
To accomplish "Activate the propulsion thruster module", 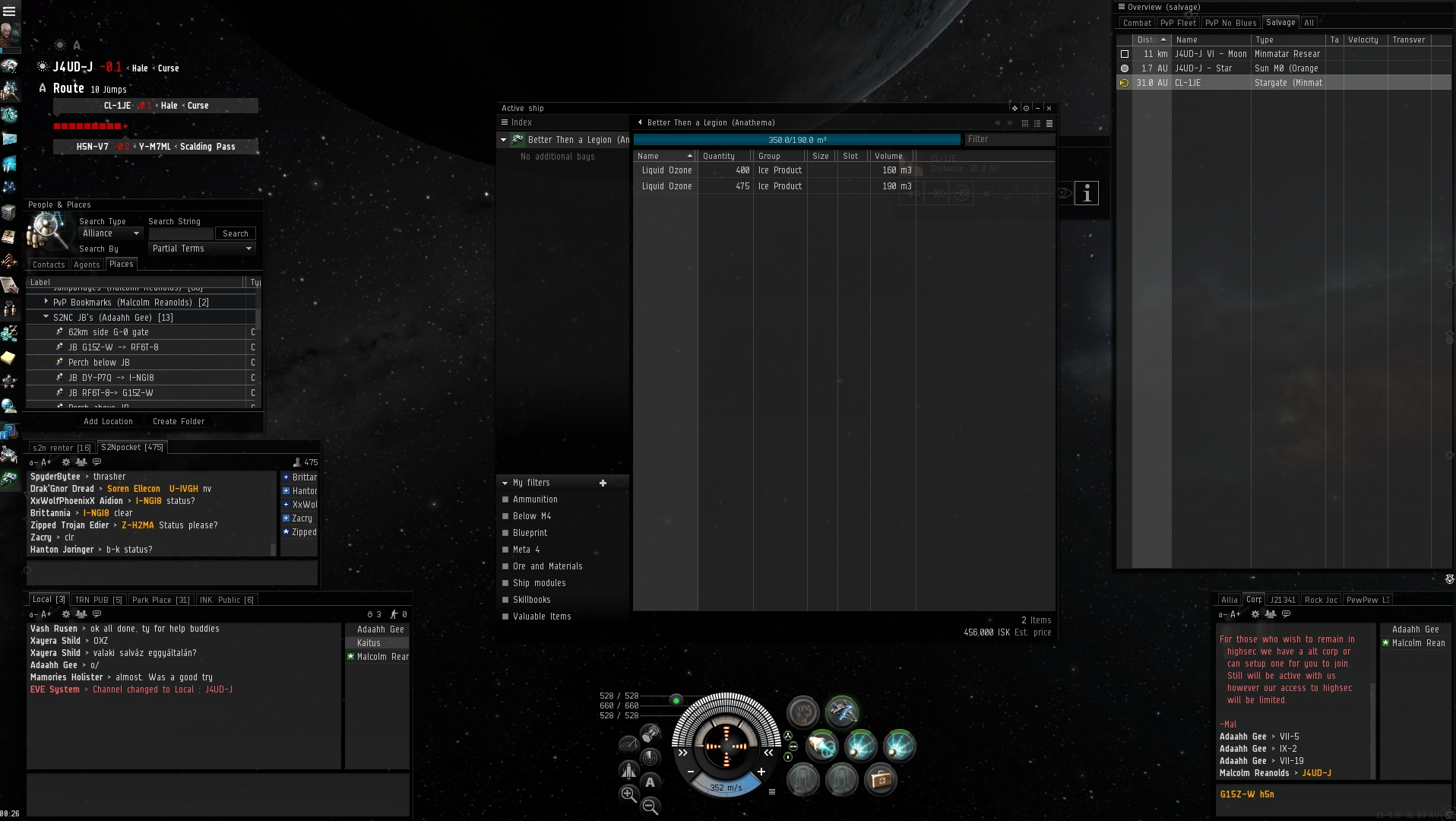I will pyautogui.click(x=821, y=746).
